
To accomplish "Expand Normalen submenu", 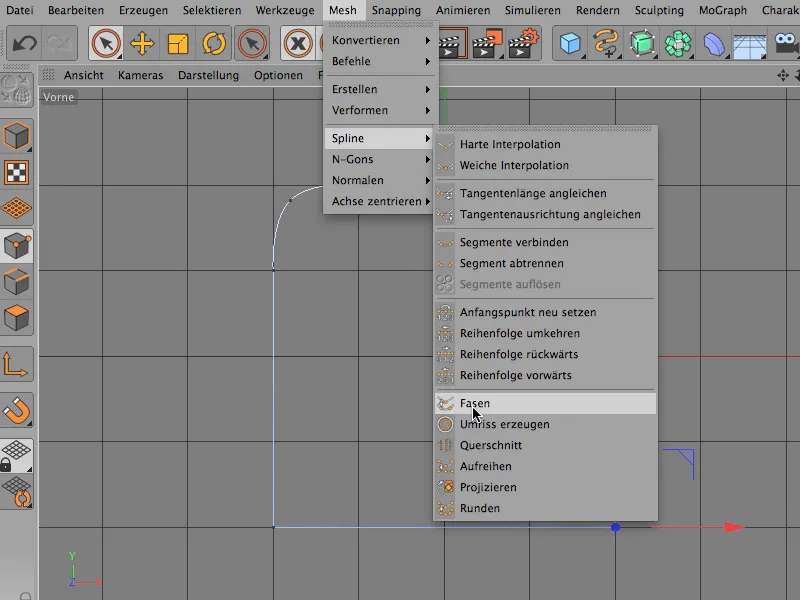I will click(x=381, y=180).
